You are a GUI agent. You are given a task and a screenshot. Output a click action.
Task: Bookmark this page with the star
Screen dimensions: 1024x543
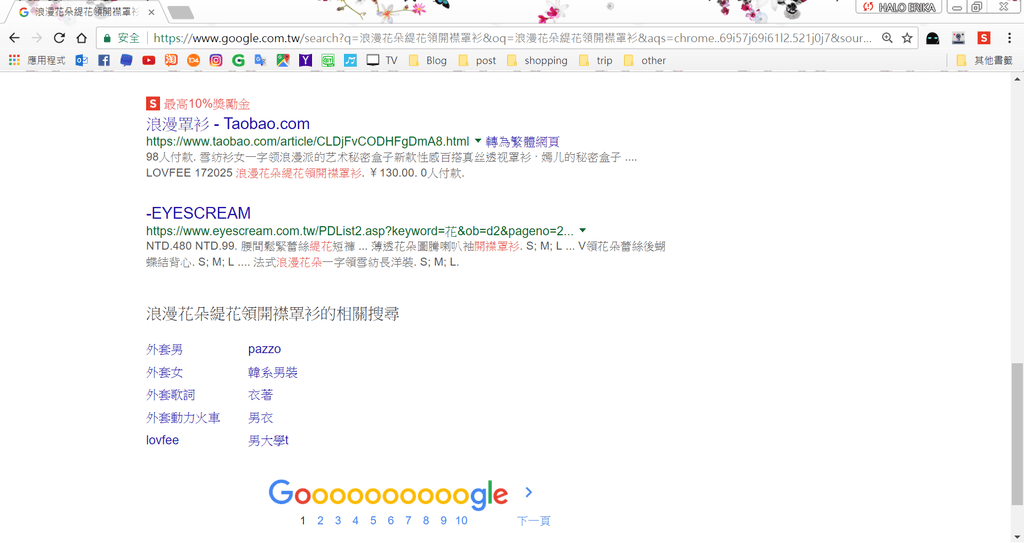(x=907, y=38)
